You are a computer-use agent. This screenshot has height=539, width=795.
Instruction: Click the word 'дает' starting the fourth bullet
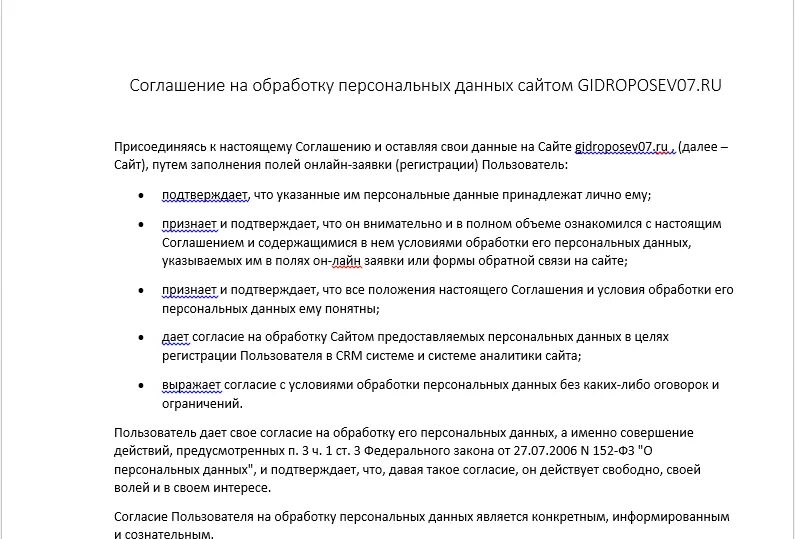click(175, 337)
